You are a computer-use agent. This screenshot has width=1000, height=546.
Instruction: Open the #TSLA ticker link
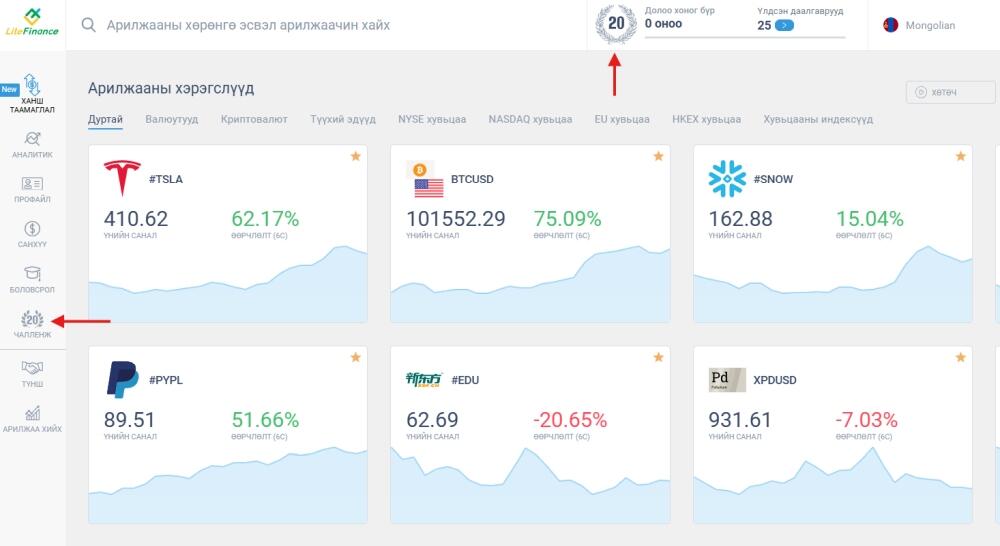click(166, 179)
